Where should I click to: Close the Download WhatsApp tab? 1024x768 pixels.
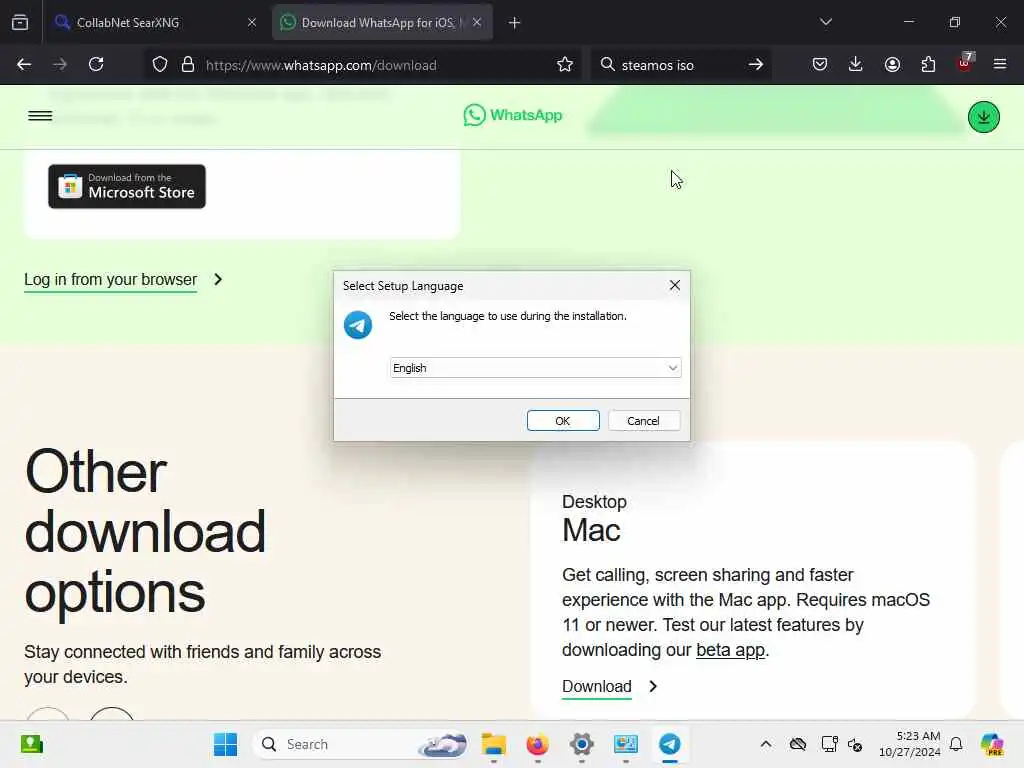pos(477,22)
